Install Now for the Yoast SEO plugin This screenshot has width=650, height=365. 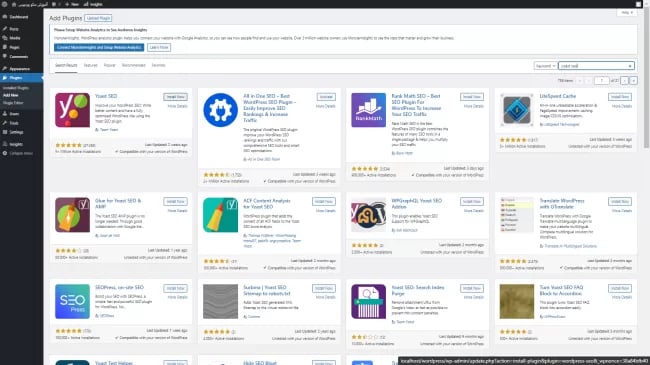[175, 97]
